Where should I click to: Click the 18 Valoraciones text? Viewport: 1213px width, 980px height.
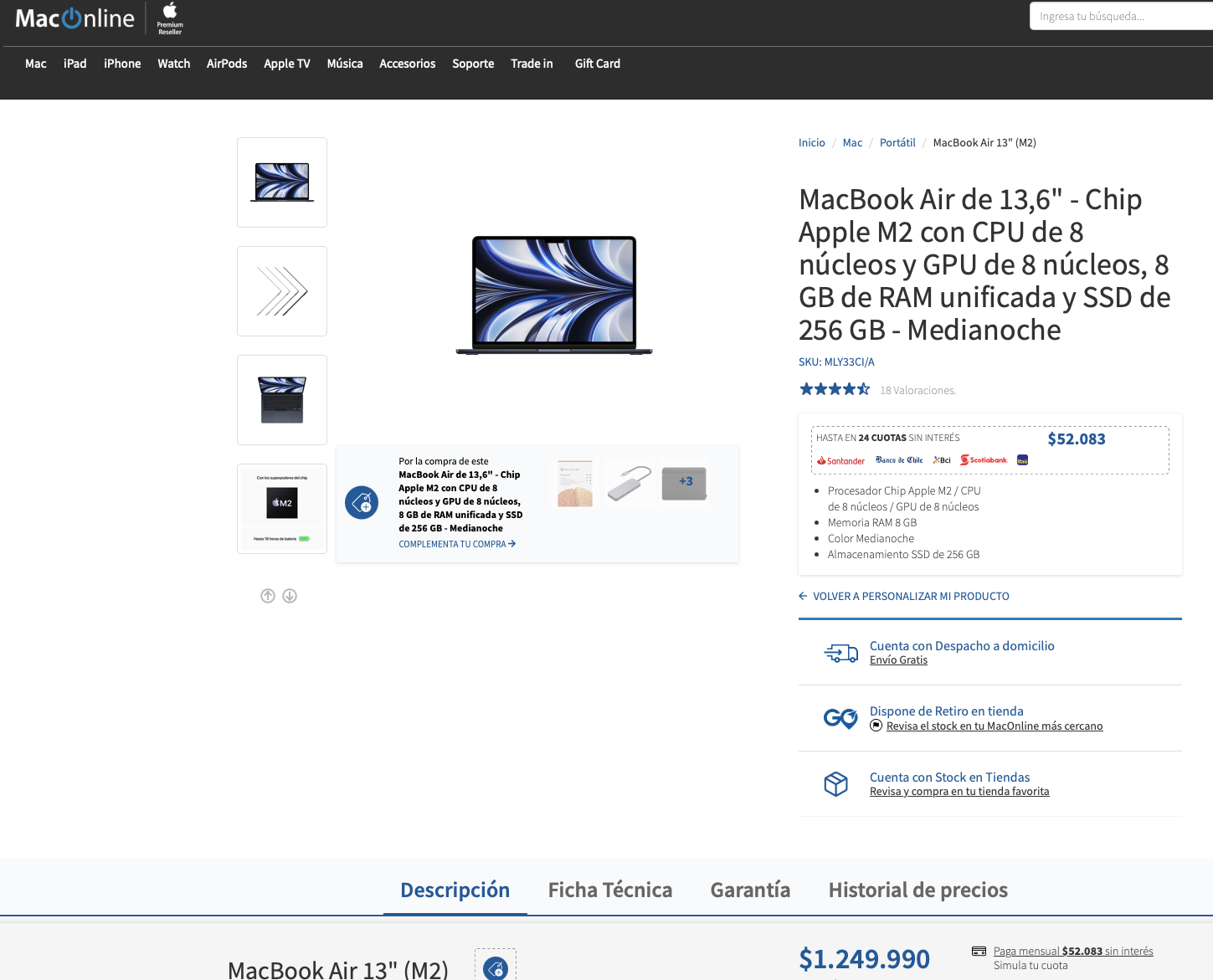click(x=918, y=390)
